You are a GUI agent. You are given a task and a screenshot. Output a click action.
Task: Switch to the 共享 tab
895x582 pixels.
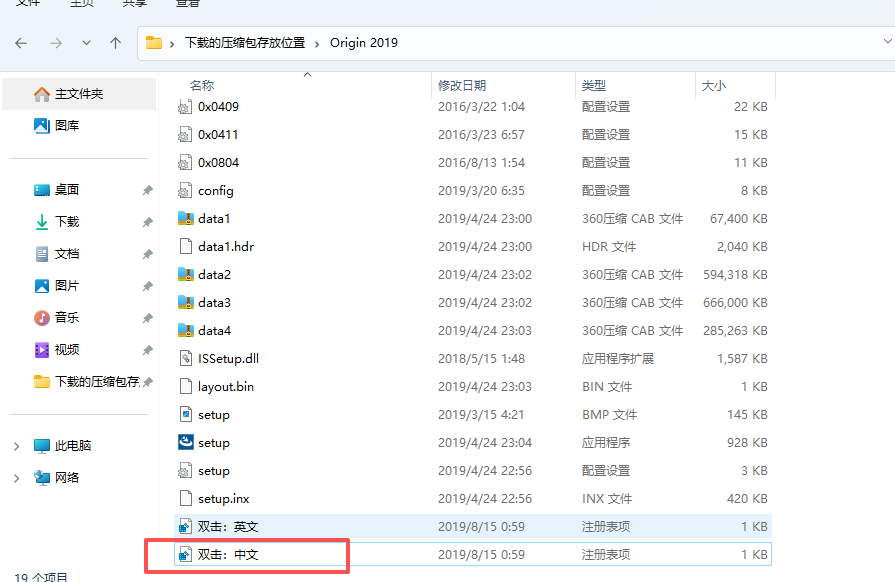click(136, 4)
